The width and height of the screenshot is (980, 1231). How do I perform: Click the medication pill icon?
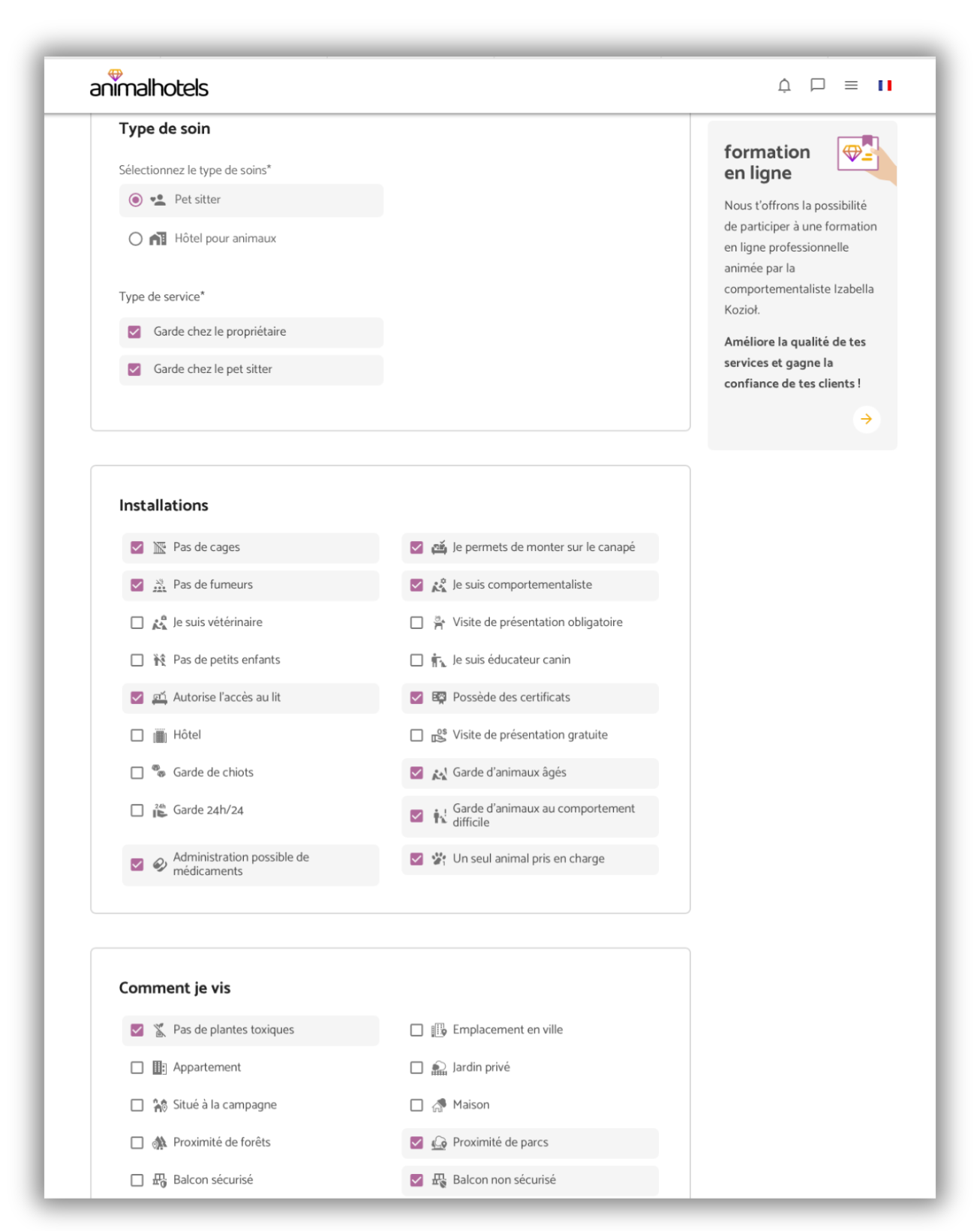[159, 865]
